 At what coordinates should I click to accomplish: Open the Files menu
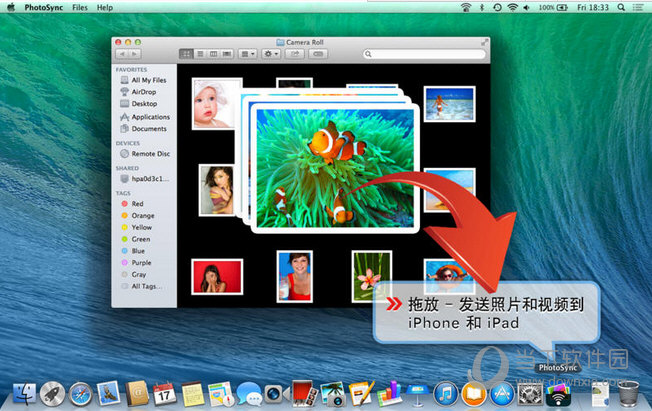coord(80,7)
